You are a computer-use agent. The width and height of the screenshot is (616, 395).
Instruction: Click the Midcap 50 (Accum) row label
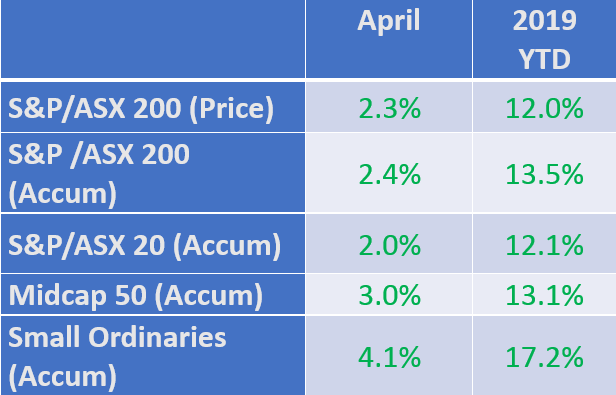coord(153,294)
